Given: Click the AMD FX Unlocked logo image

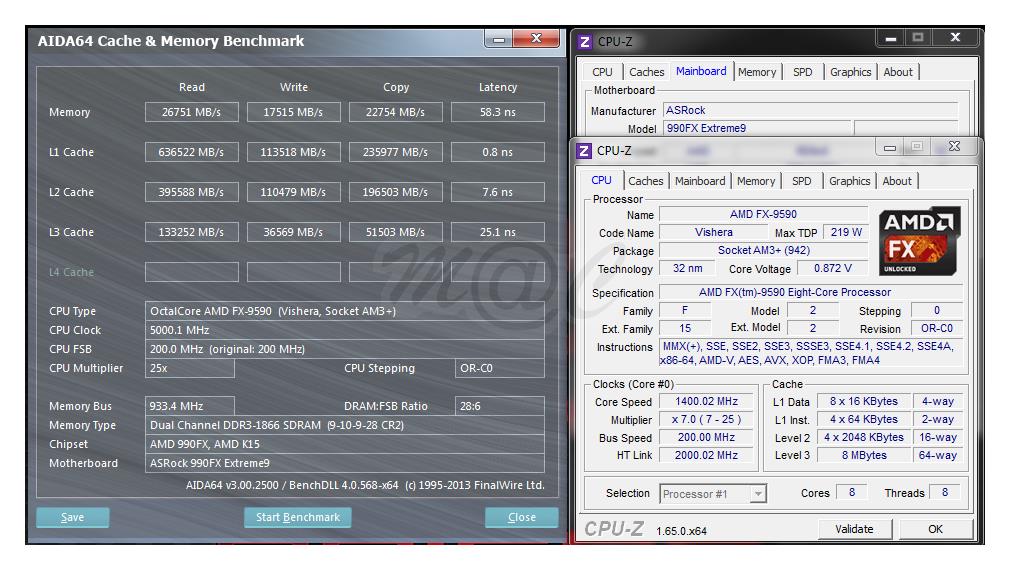Looking at the screenshot, I should 919,241.
